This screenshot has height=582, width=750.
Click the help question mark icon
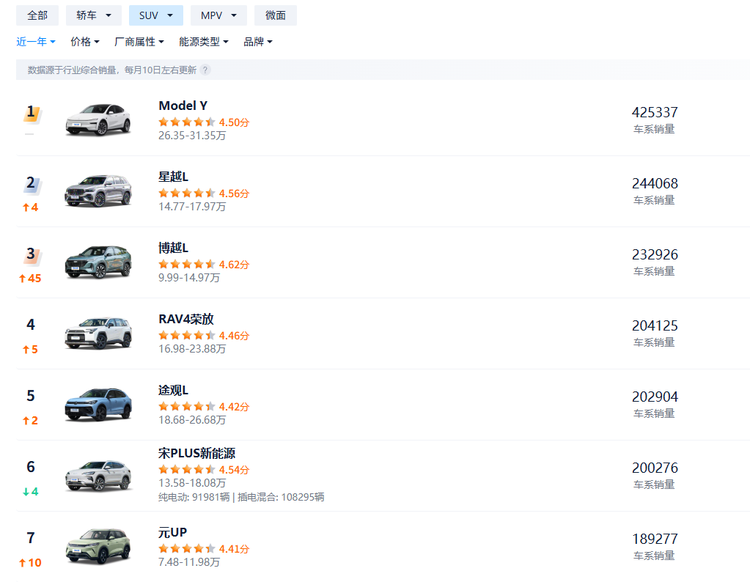tap(206, 71)
